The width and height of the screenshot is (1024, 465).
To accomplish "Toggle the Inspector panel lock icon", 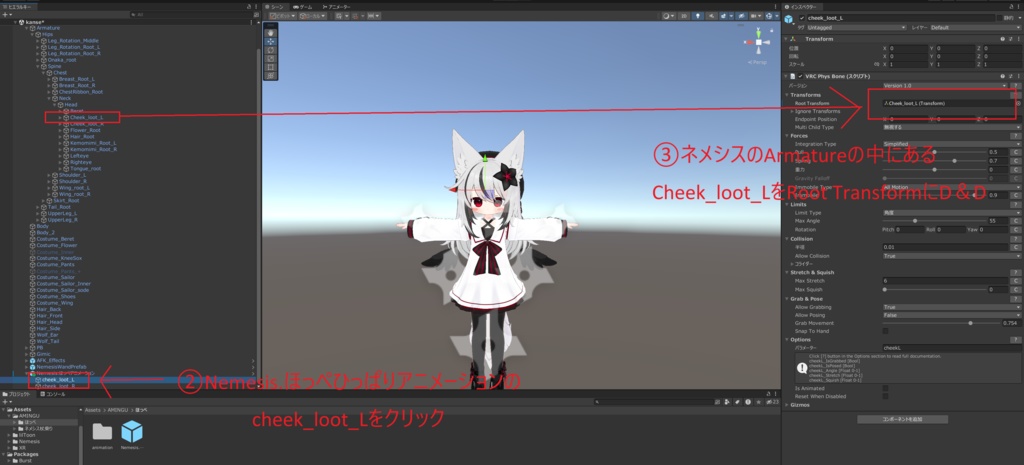I will click(1012, 6).
